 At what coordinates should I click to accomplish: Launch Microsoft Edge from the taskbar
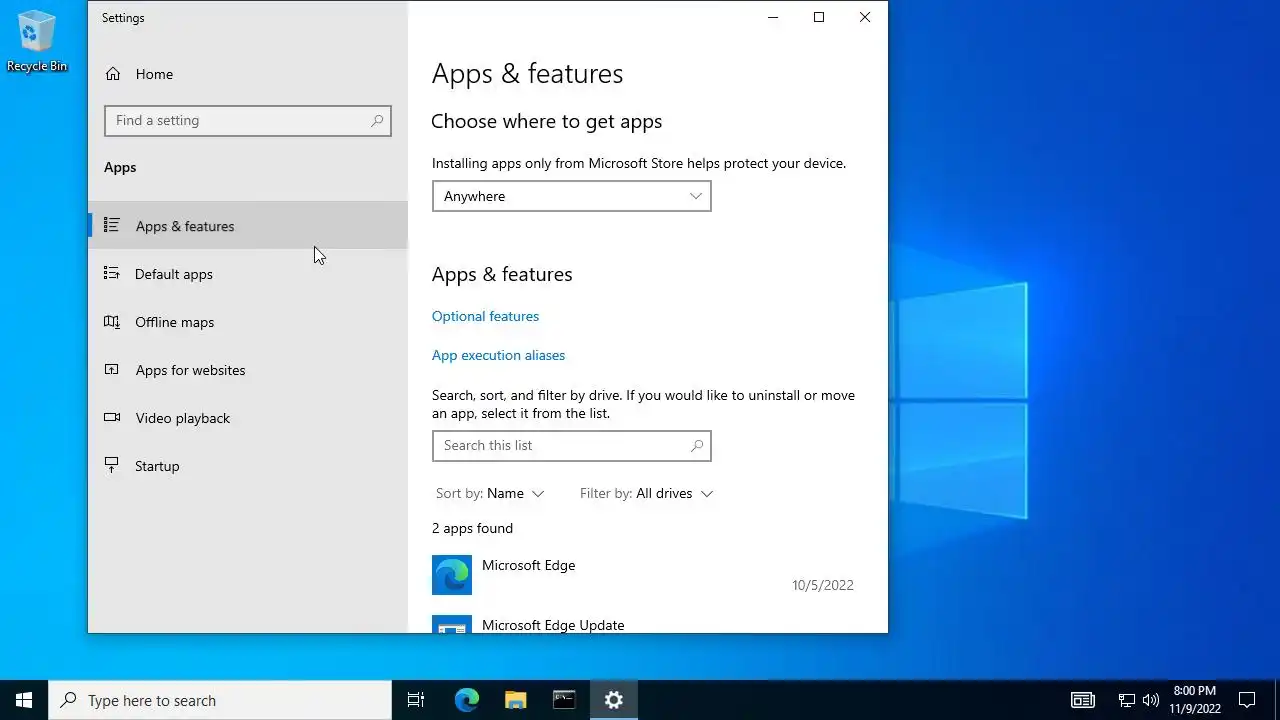click(466, 700)
